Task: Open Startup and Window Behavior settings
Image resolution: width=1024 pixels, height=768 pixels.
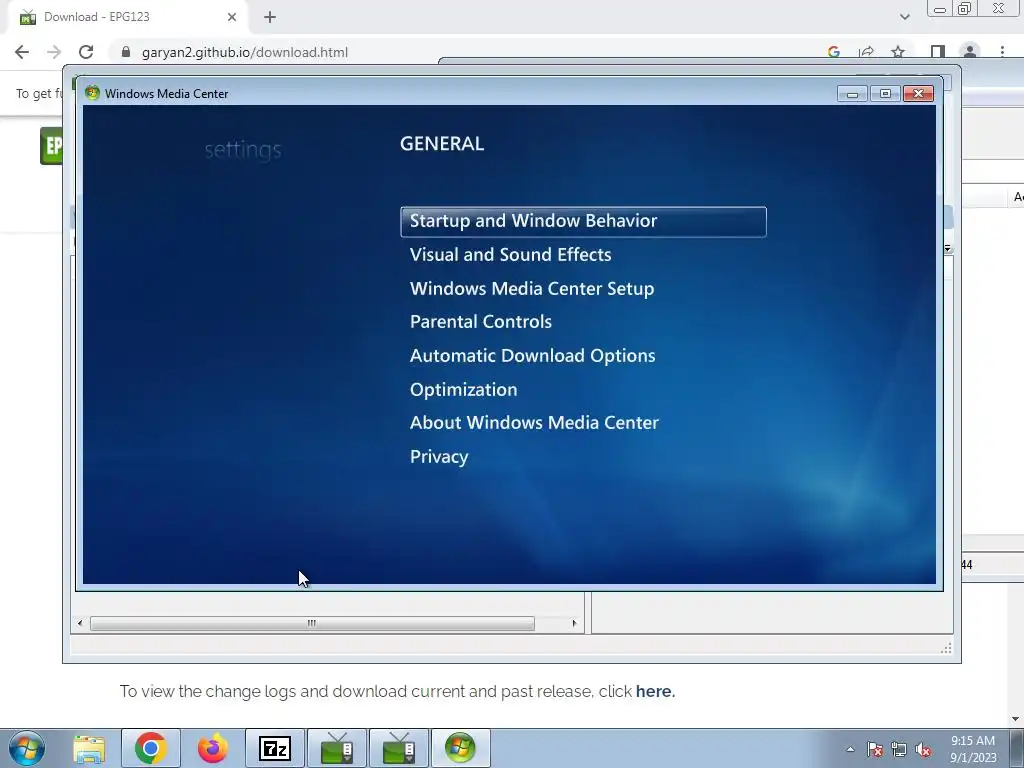Action: click(x=583, y=221)
